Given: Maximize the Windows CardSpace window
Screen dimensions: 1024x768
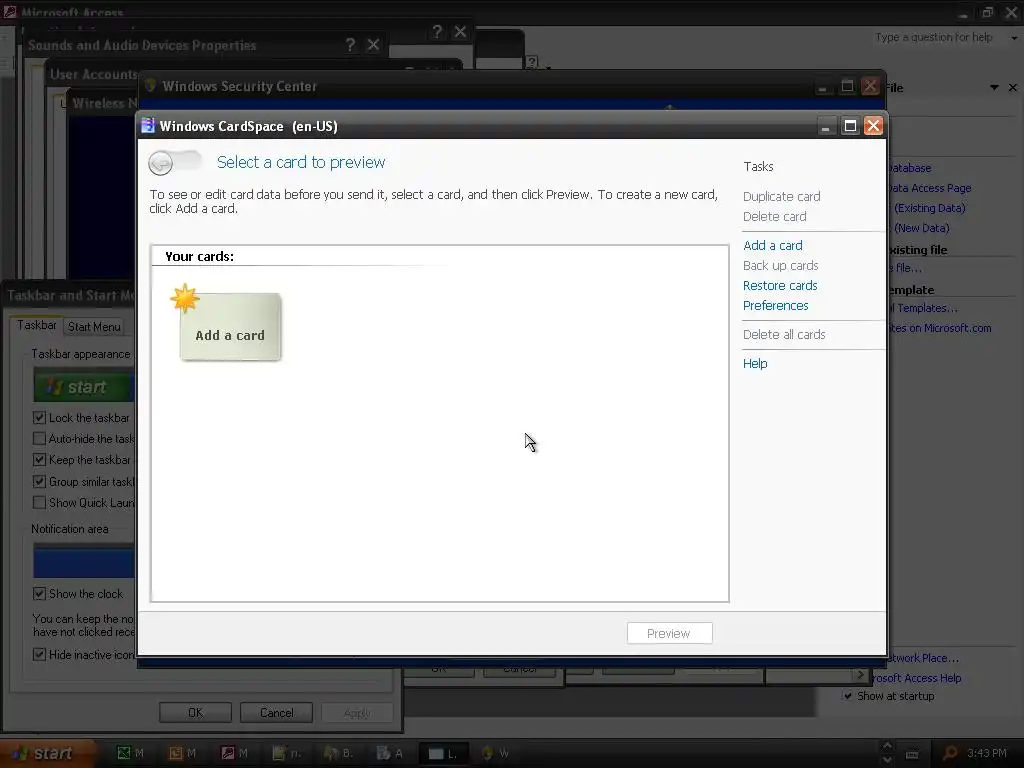Looking at the screenshot, I should click(850, 126).
